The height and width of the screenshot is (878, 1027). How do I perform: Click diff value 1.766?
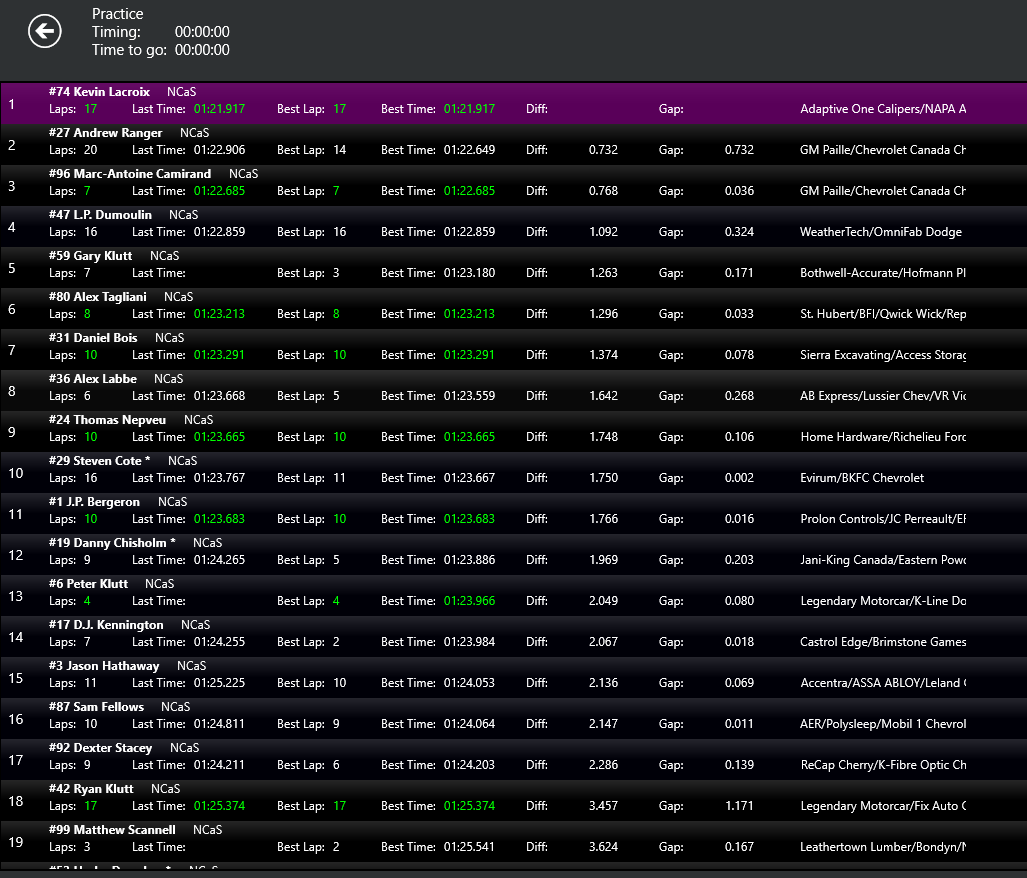[x=603, y=519]
